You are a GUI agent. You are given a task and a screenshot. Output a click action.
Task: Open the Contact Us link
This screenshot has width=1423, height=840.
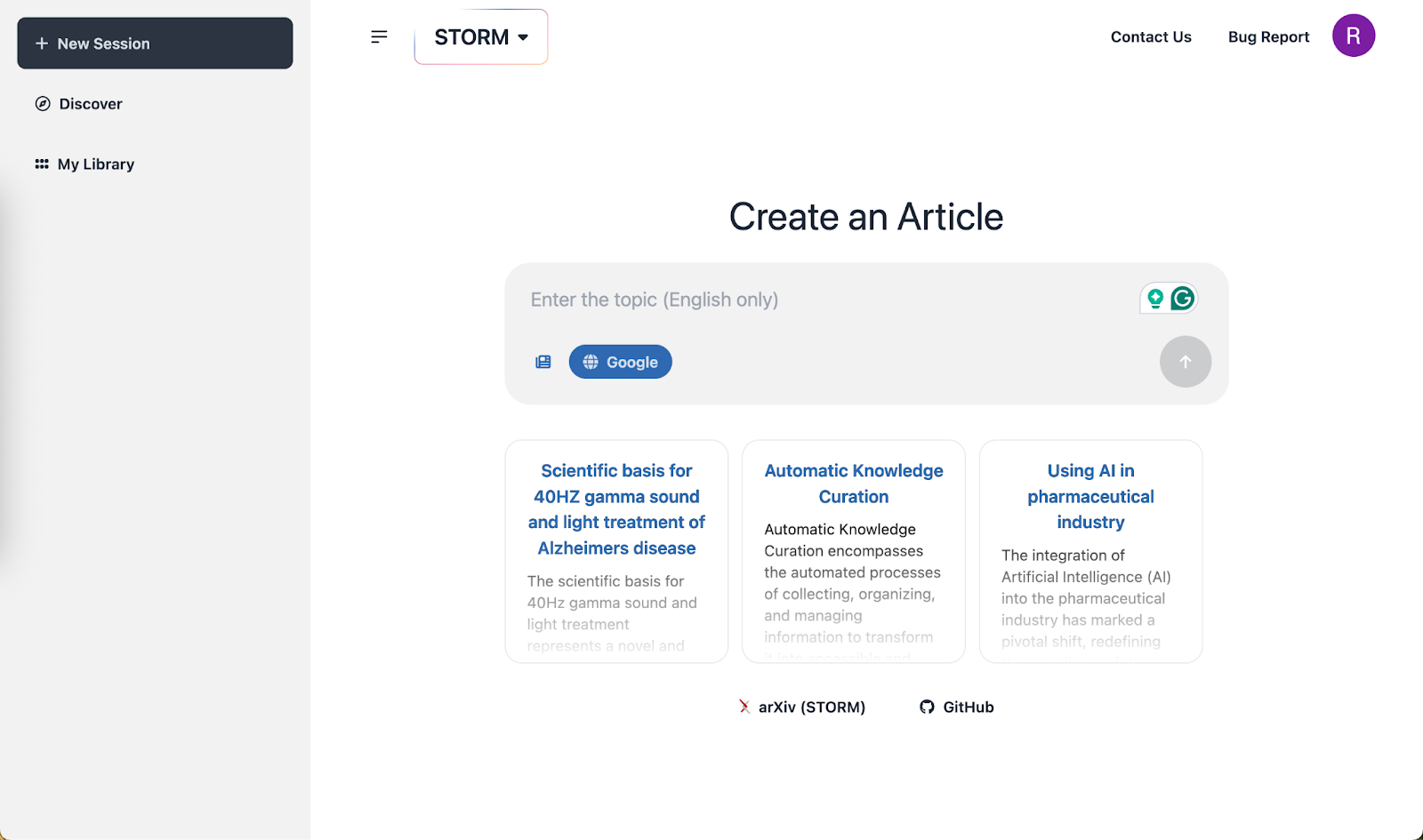1151,37
